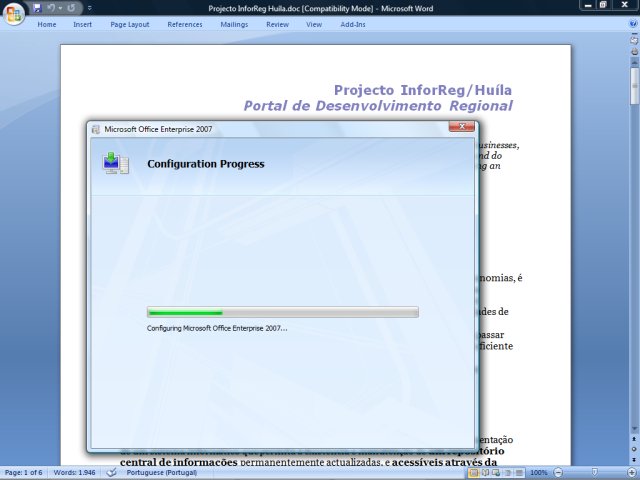
Task: Click the 'Configuration Progress' heading
Action: (x=206, y=164)
